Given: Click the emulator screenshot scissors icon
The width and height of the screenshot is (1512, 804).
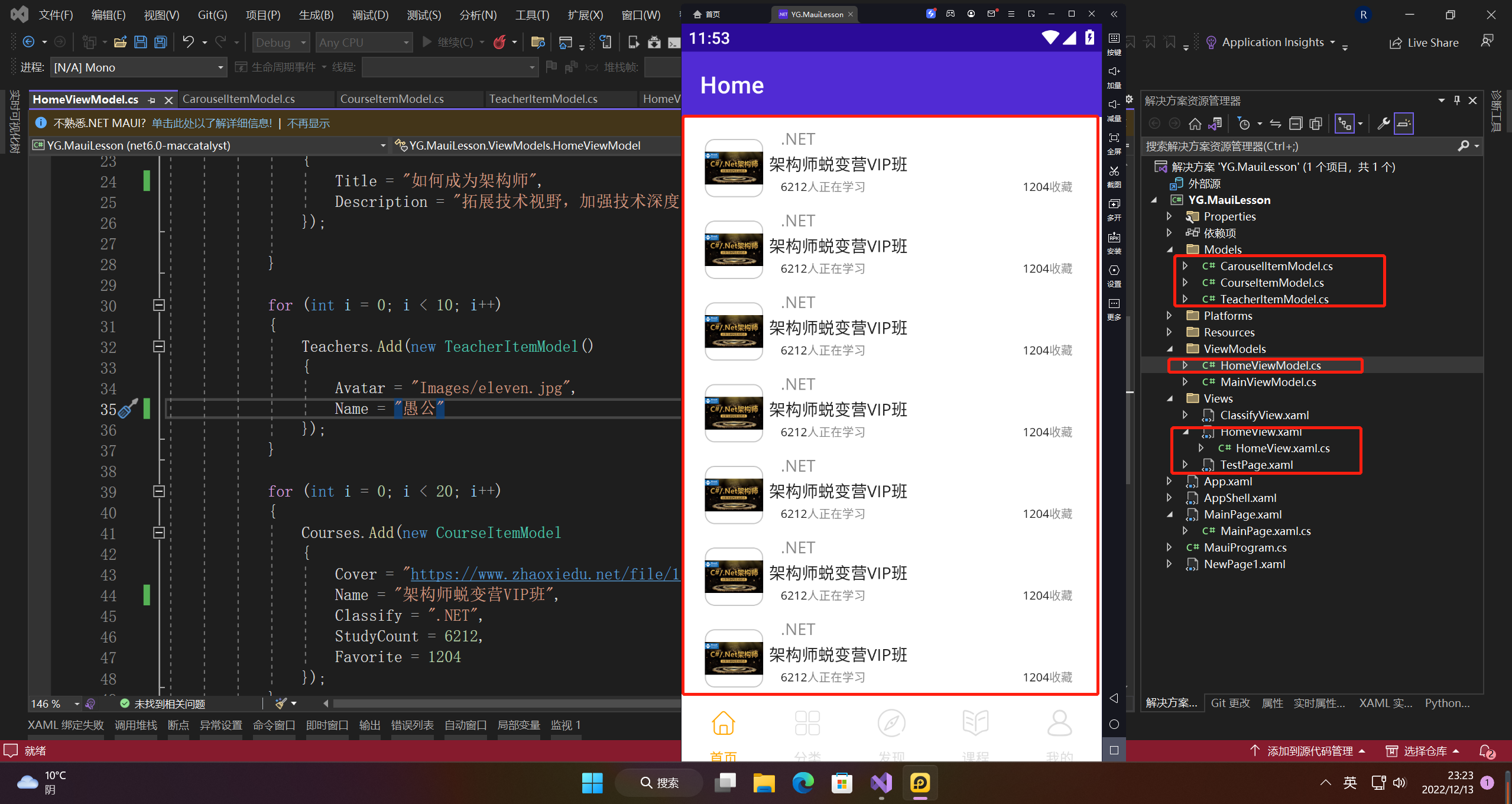Looking at the screenshot, I should pos(1114,171).
